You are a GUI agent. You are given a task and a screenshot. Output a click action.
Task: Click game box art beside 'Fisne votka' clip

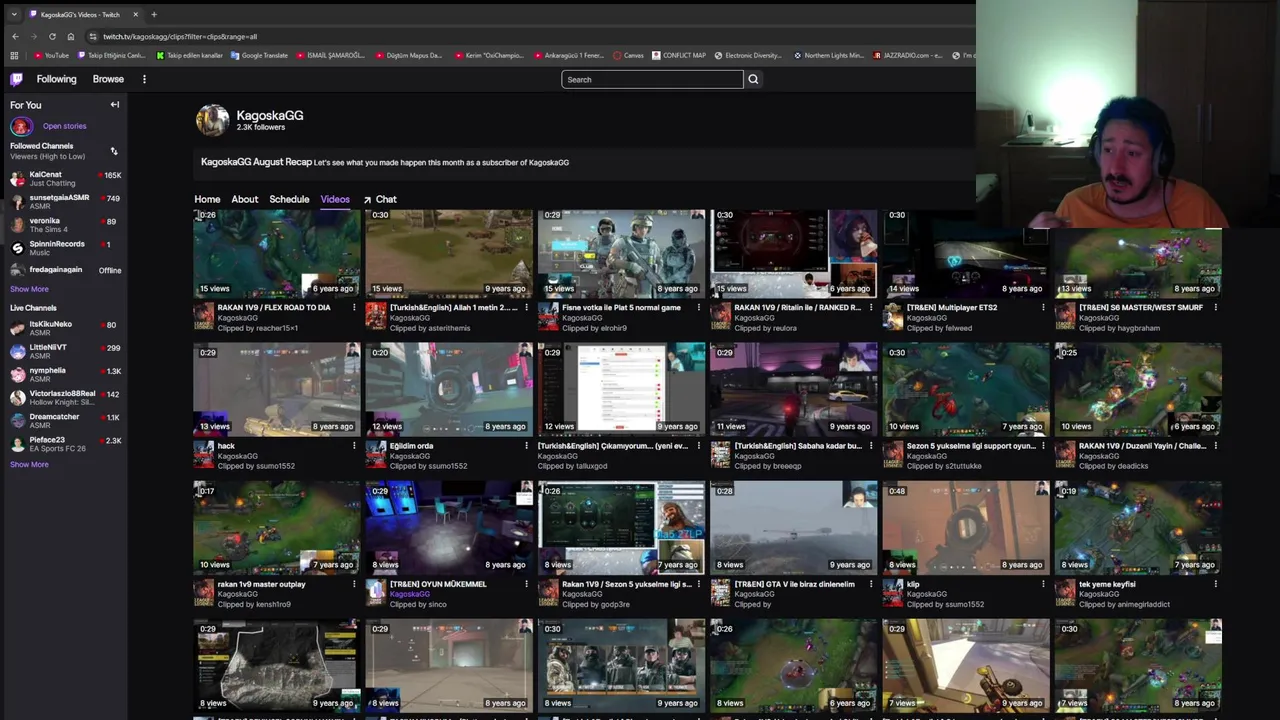tap(548, 317)
